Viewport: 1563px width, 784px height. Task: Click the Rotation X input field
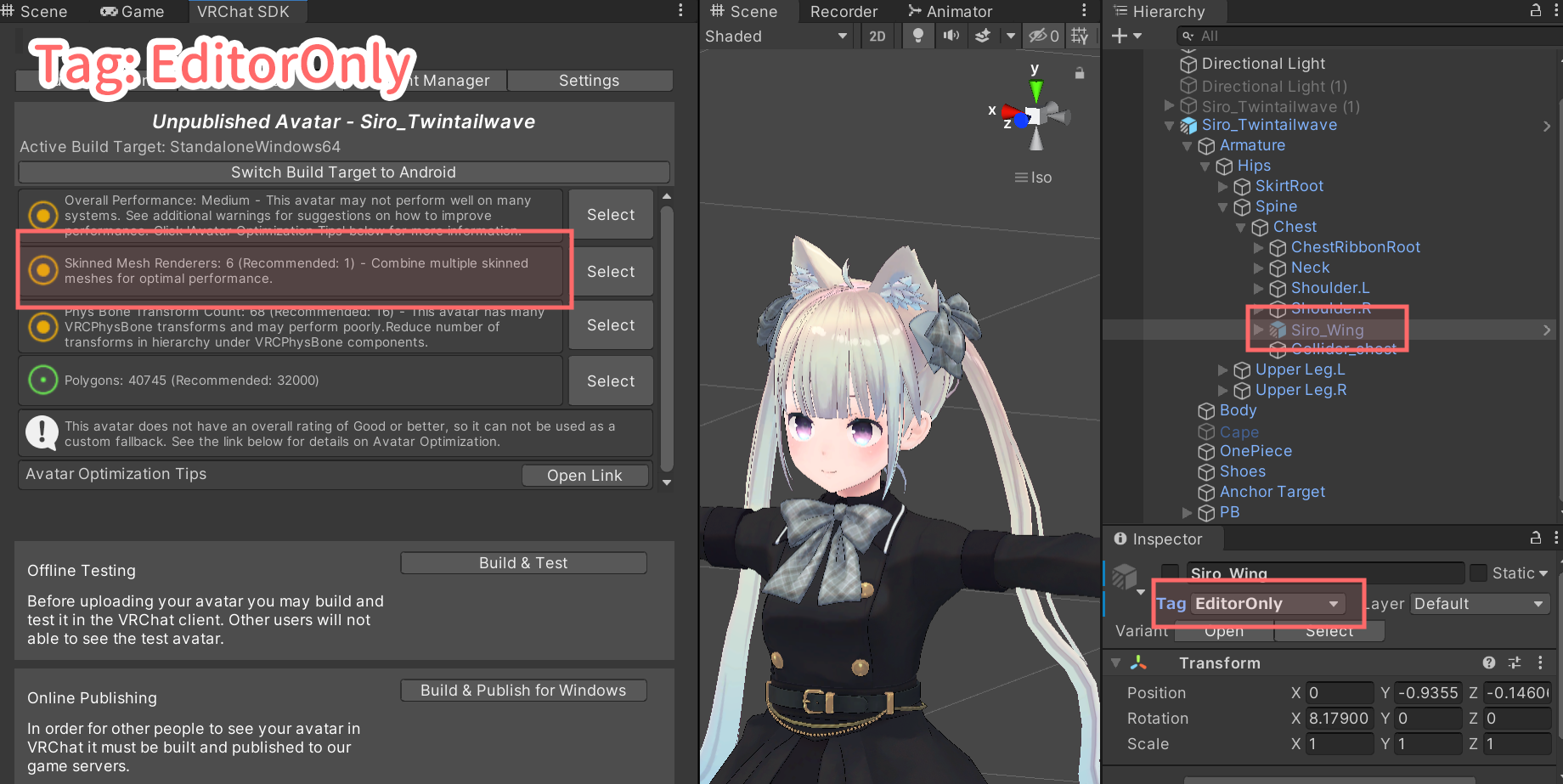[x=1340, y=718]
